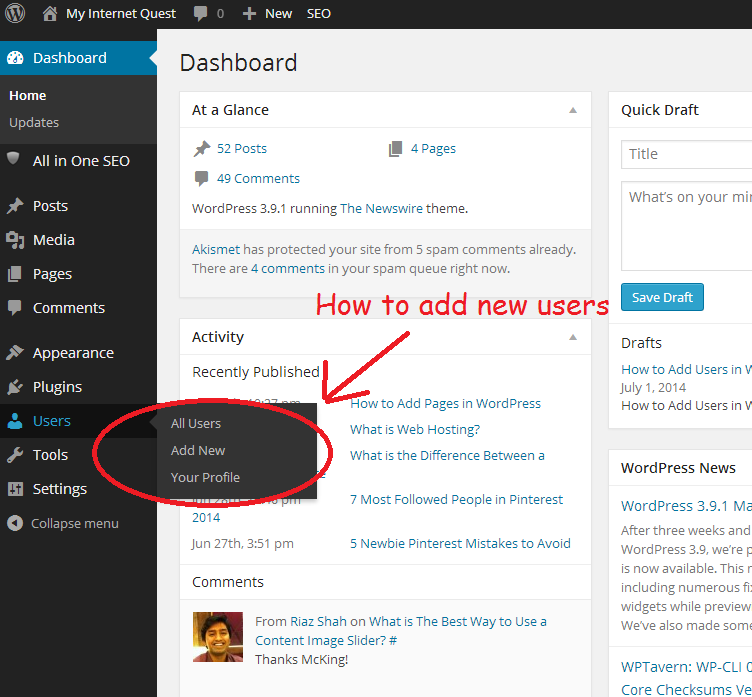Open the SEO admin bar menu
Viewport: 752px width, 697px height.
click(318, 13)
